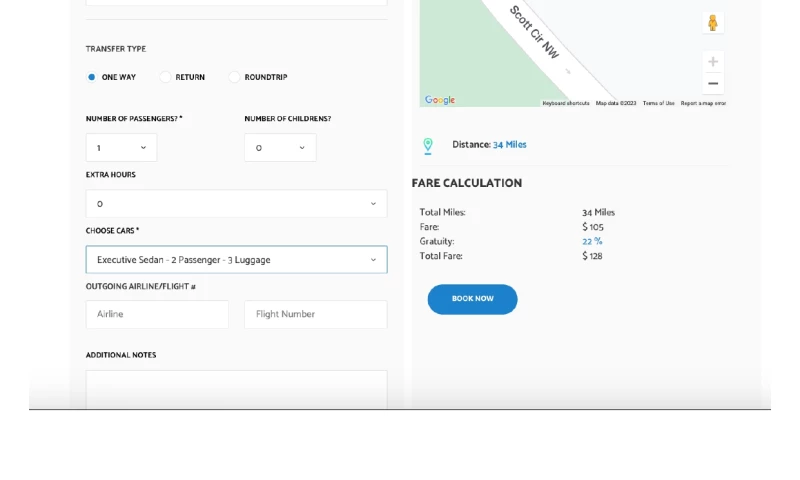Open the Number of Passengers dropdown
Viewport: 800px width, 480px height.
coord(121,148)
